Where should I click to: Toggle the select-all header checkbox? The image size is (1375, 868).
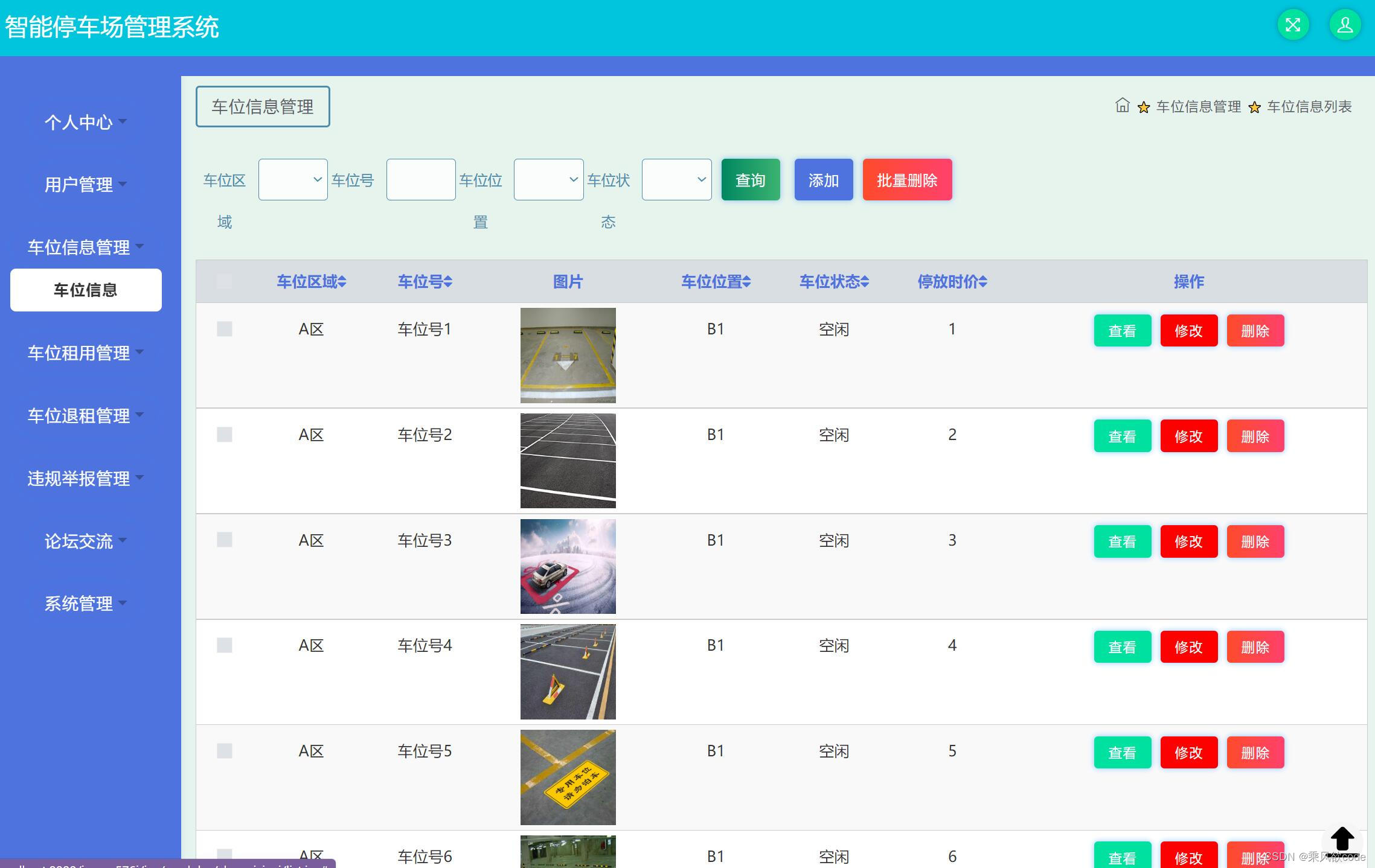(224, 281)
